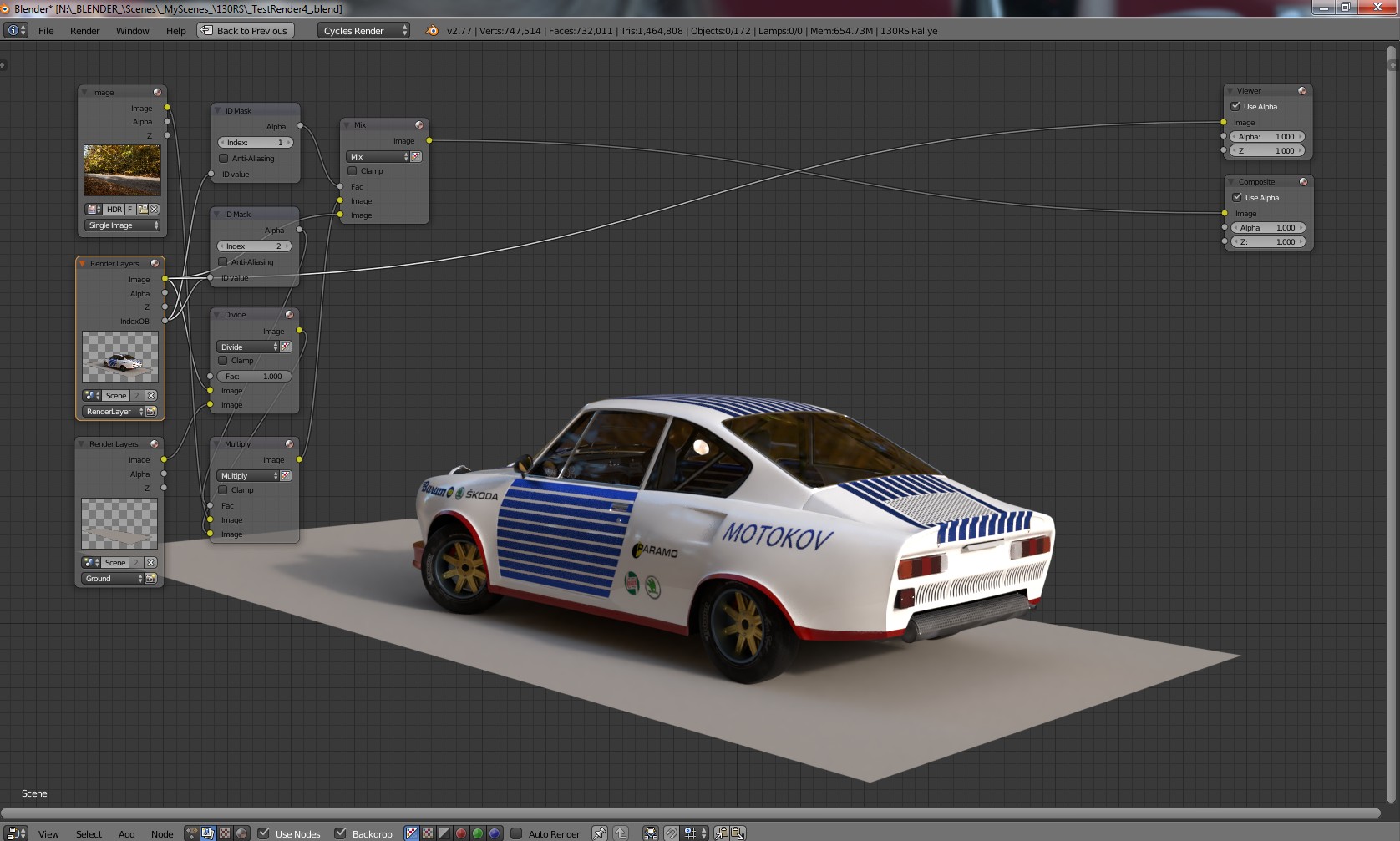Copy selected nodes to clipboard
Image resolution: width=1400 pixels, height=841 pixels.
721,833
